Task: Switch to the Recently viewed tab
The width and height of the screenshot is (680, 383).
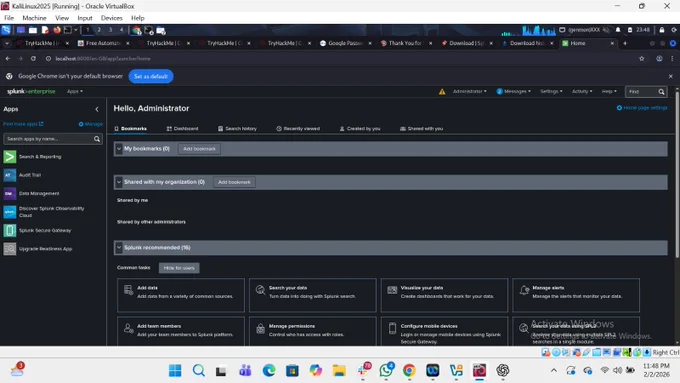Action: point(298,129)
